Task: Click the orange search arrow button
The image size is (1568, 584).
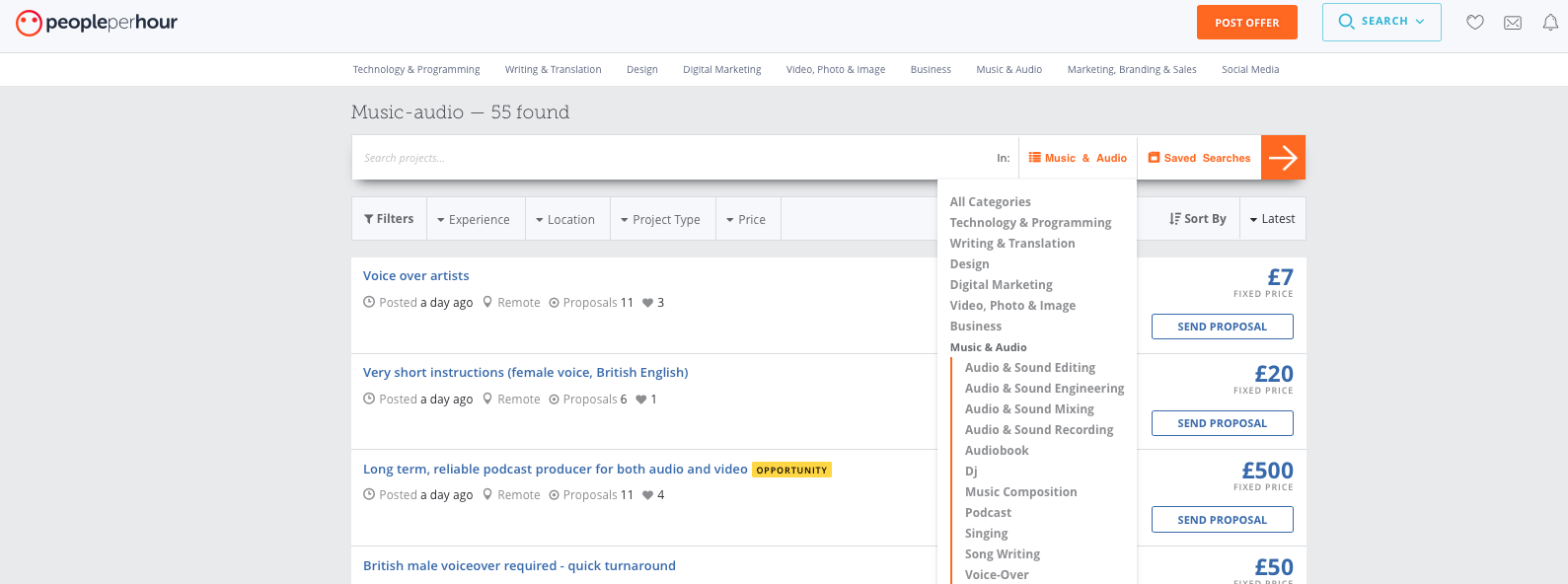Action: click(1283, 158)
